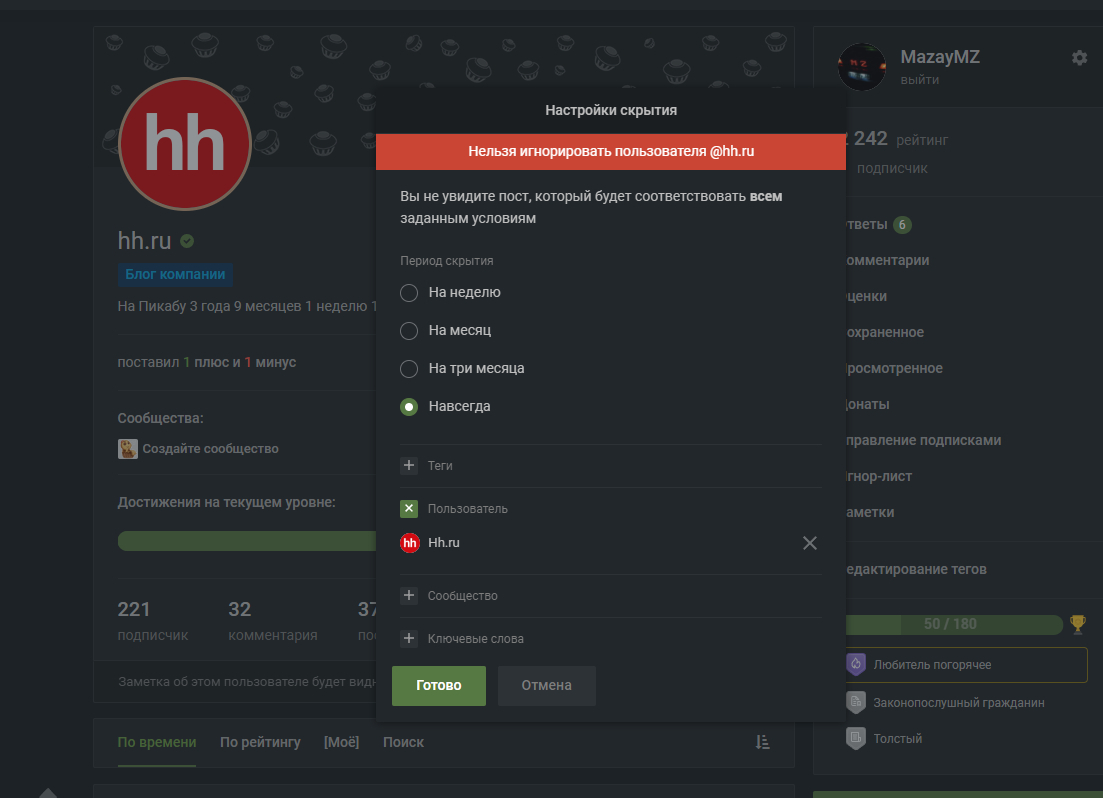The image size is (1103, 798).
Task: Click community avatar icon beside Создайте сообщество
Action: point(128,448)
